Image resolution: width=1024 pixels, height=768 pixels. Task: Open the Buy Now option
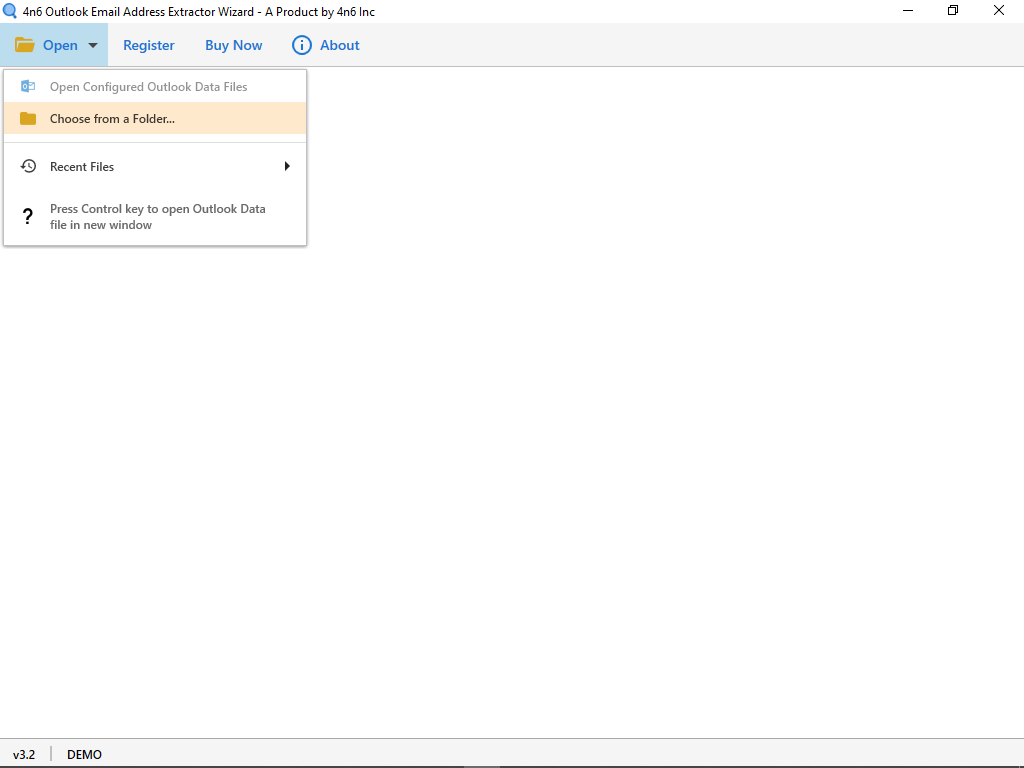coord(233,45)
